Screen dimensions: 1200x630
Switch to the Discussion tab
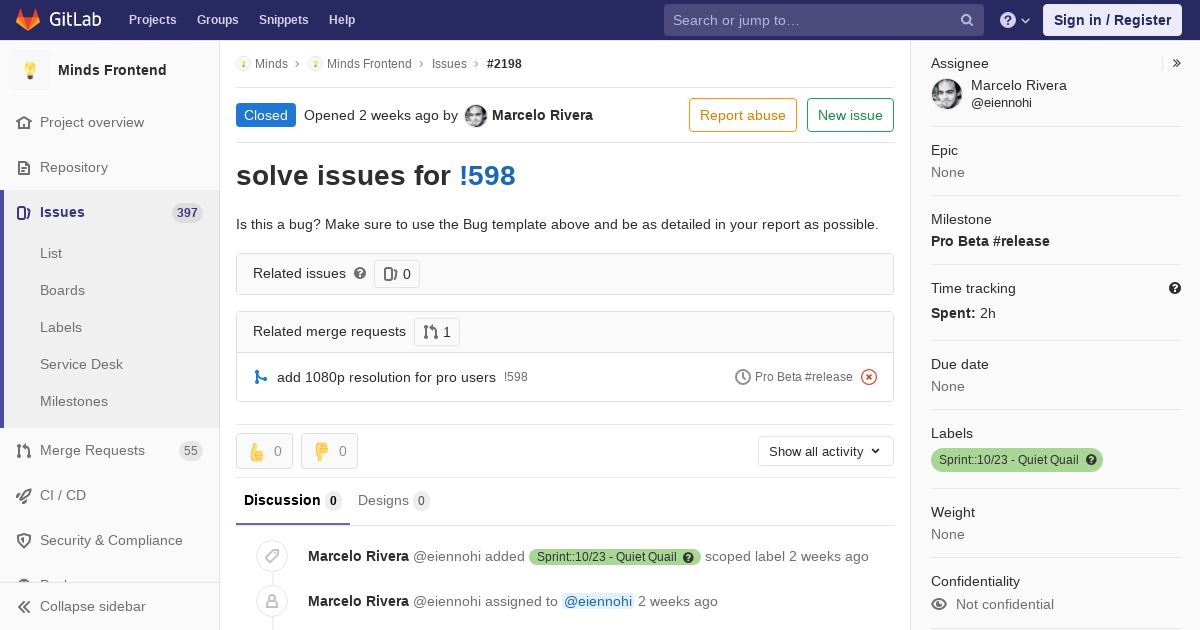click(293, 500)
